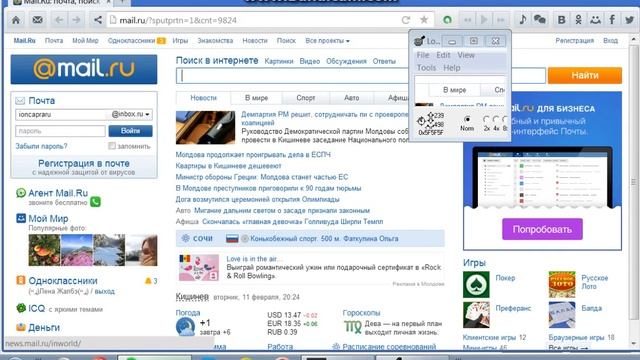Click the green circle icon in the toolbar
Image resolution: width=640 pixels, height=360 pixels.
[x=447, y=20]
